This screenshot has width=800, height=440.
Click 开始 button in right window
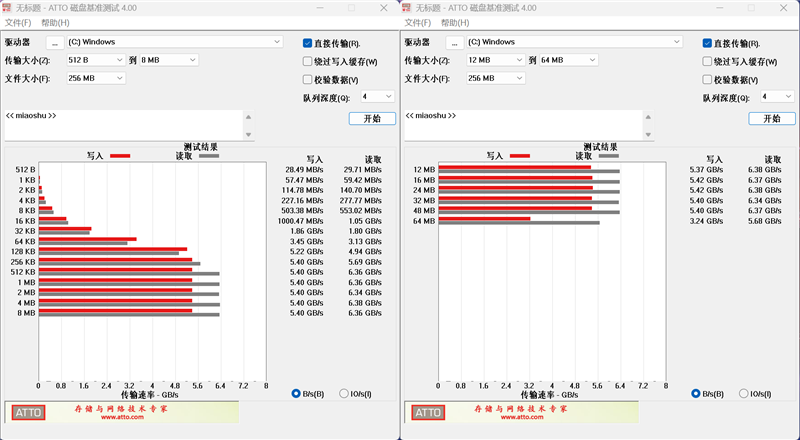point(772,118)
